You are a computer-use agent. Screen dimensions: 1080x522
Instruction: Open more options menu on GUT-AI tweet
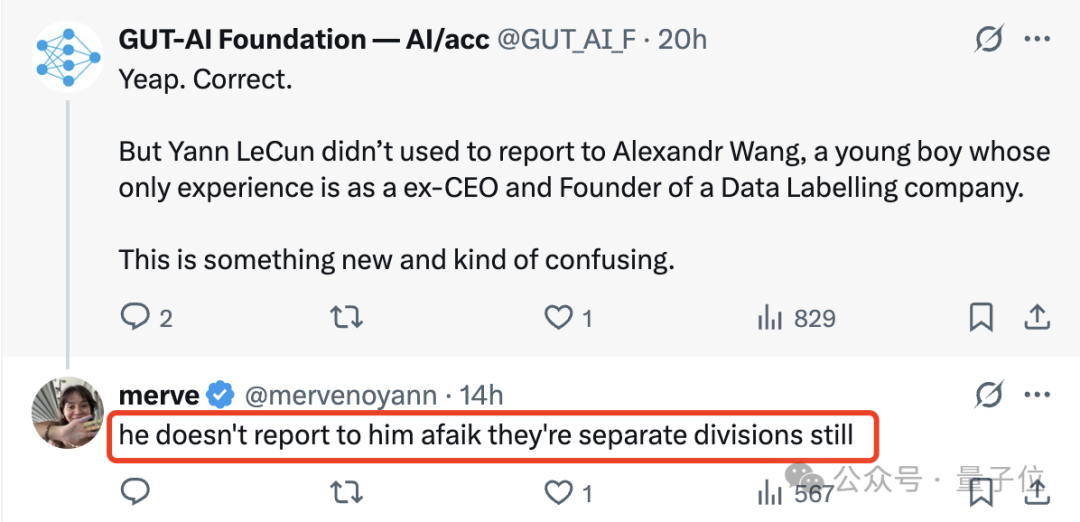tap(1037, 40)
